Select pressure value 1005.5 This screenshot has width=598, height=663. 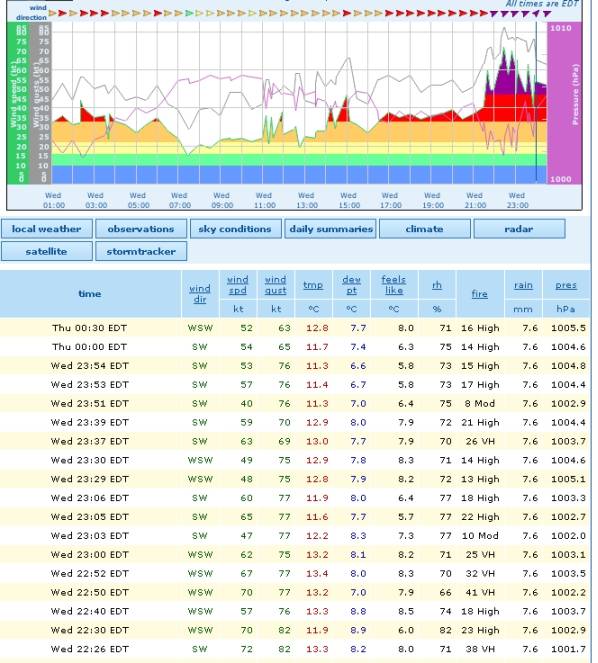pos(568,328)
